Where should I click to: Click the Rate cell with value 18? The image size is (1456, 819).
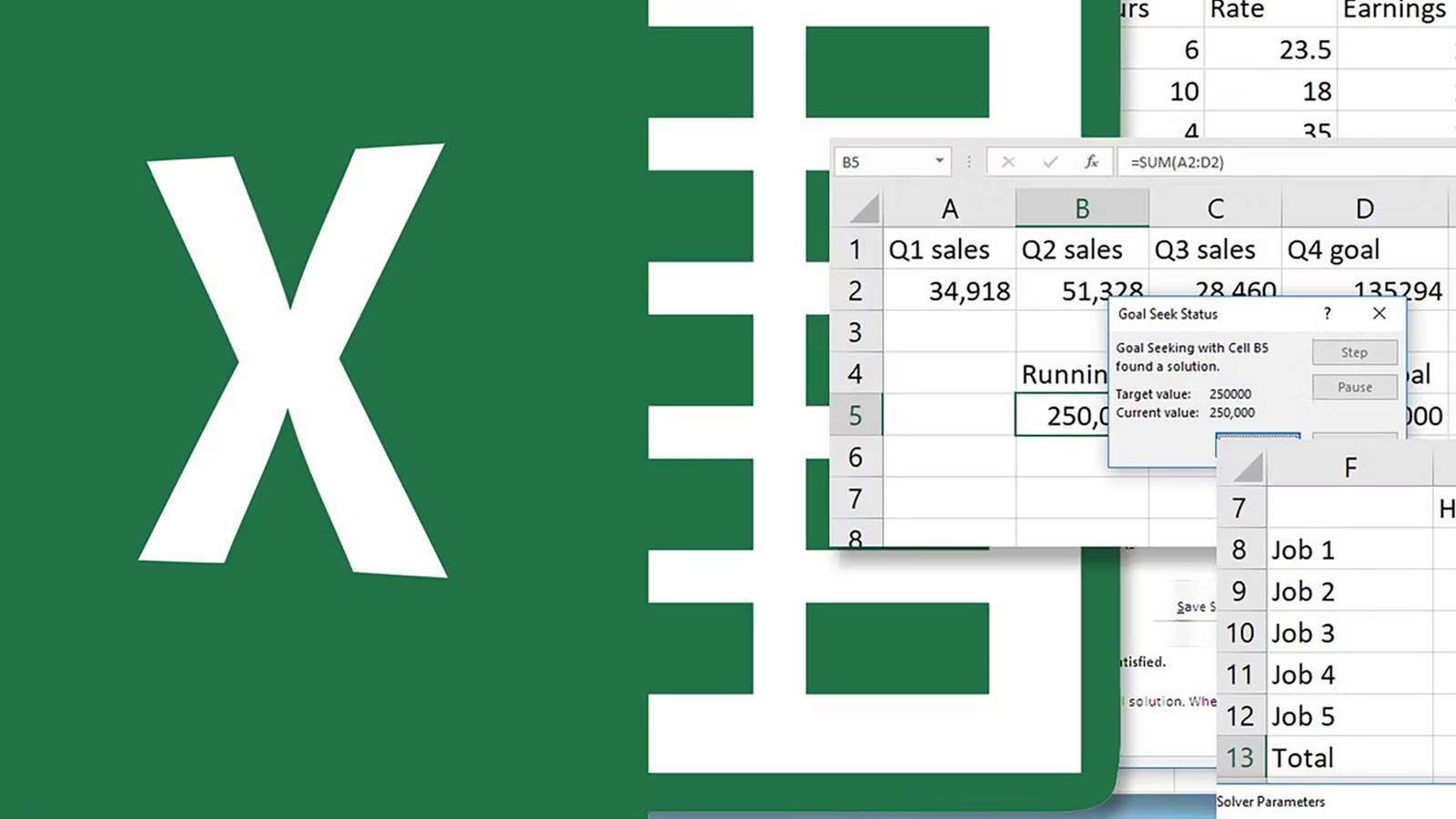pyautogui.click(x=1270, y=91)
